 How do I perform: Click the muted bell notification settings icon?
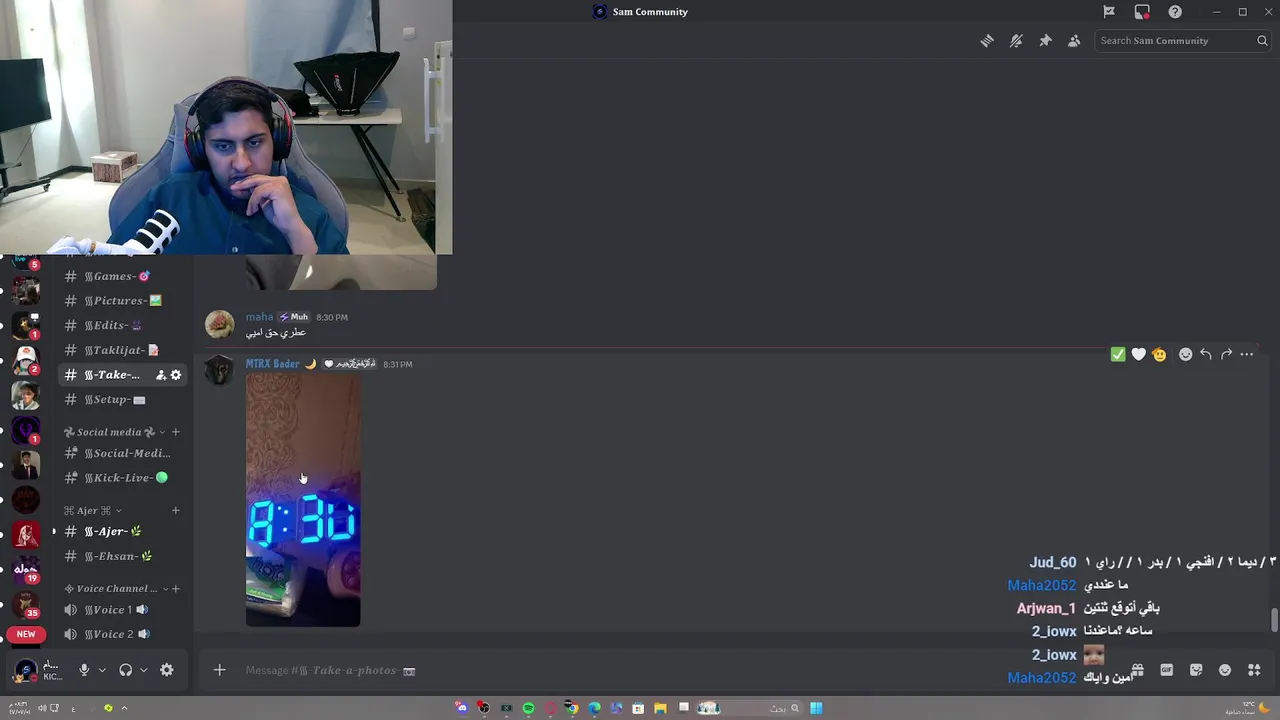tap(1016, 41)
